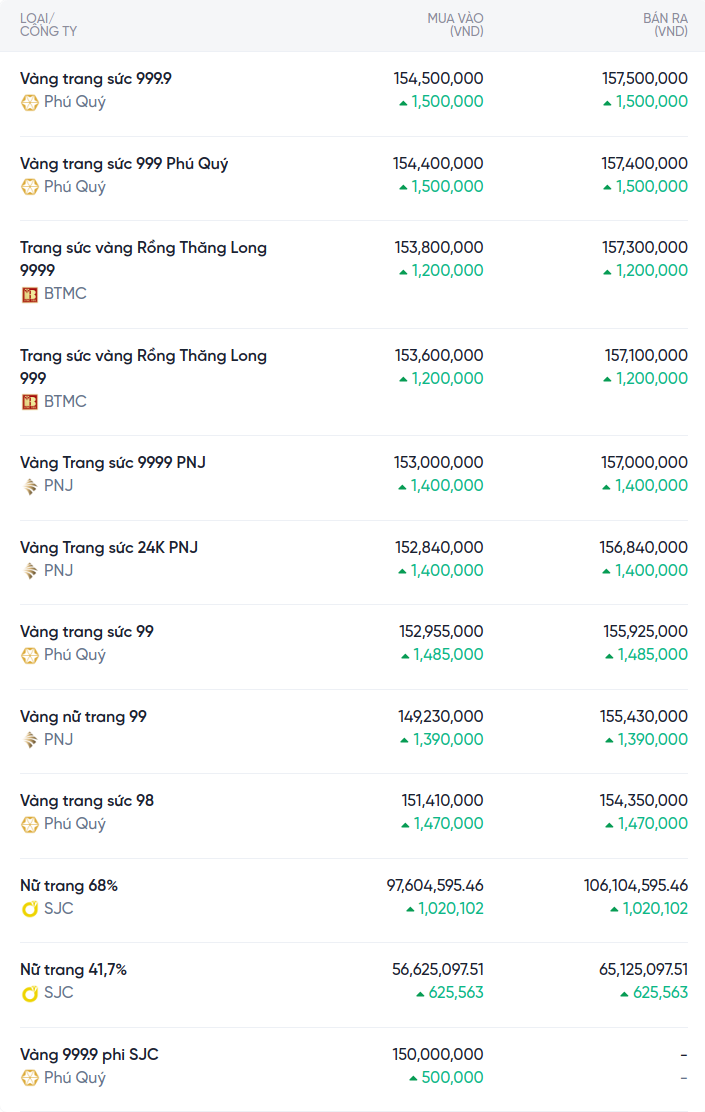Click Phú Quý logo under Vàng trang sức 98

pyautogui.click(x=30, y=824)
